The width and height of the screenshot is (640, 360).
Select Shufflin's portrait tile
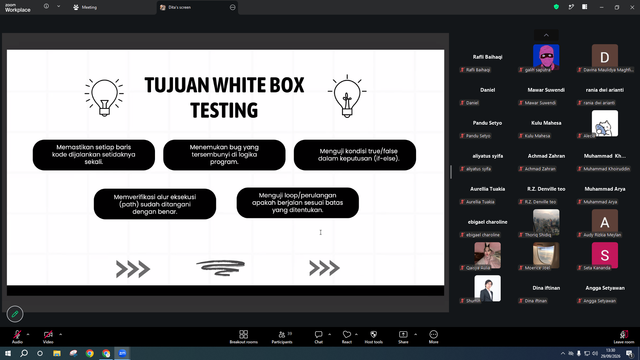[487, 289]
